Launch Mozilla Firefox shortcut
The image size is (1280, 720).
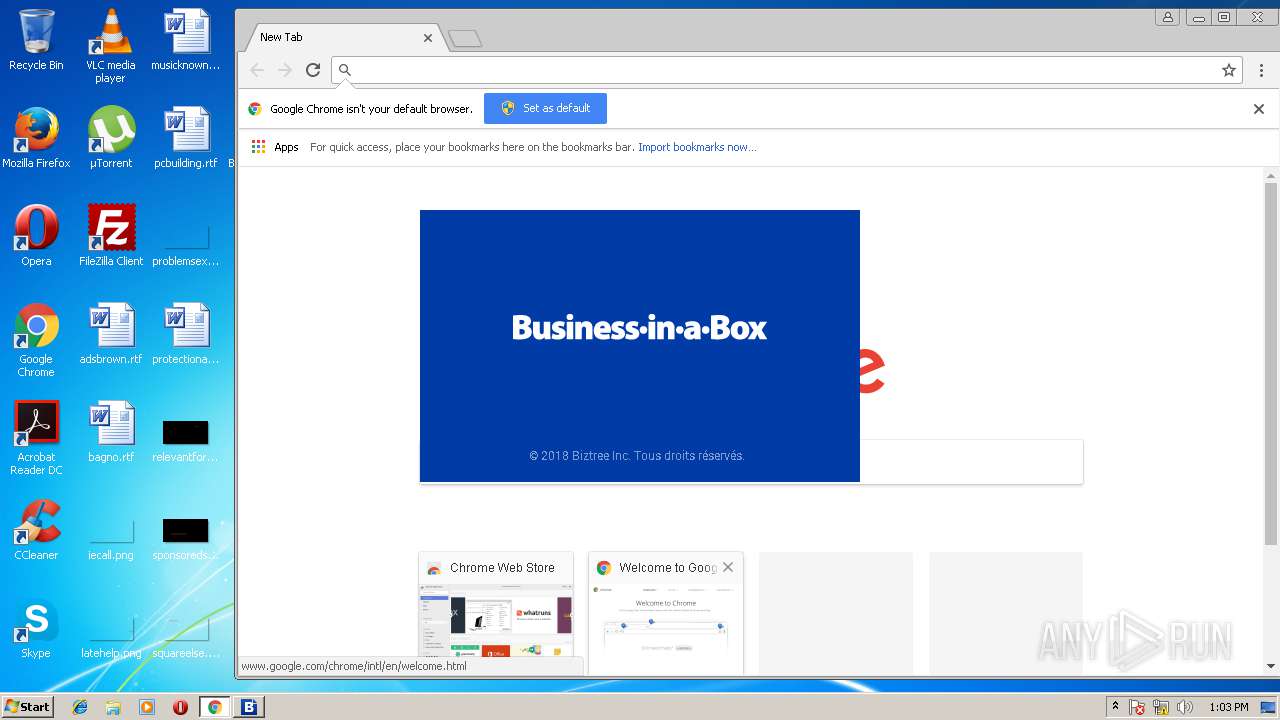pyautogui.click(x=36, y=137)
